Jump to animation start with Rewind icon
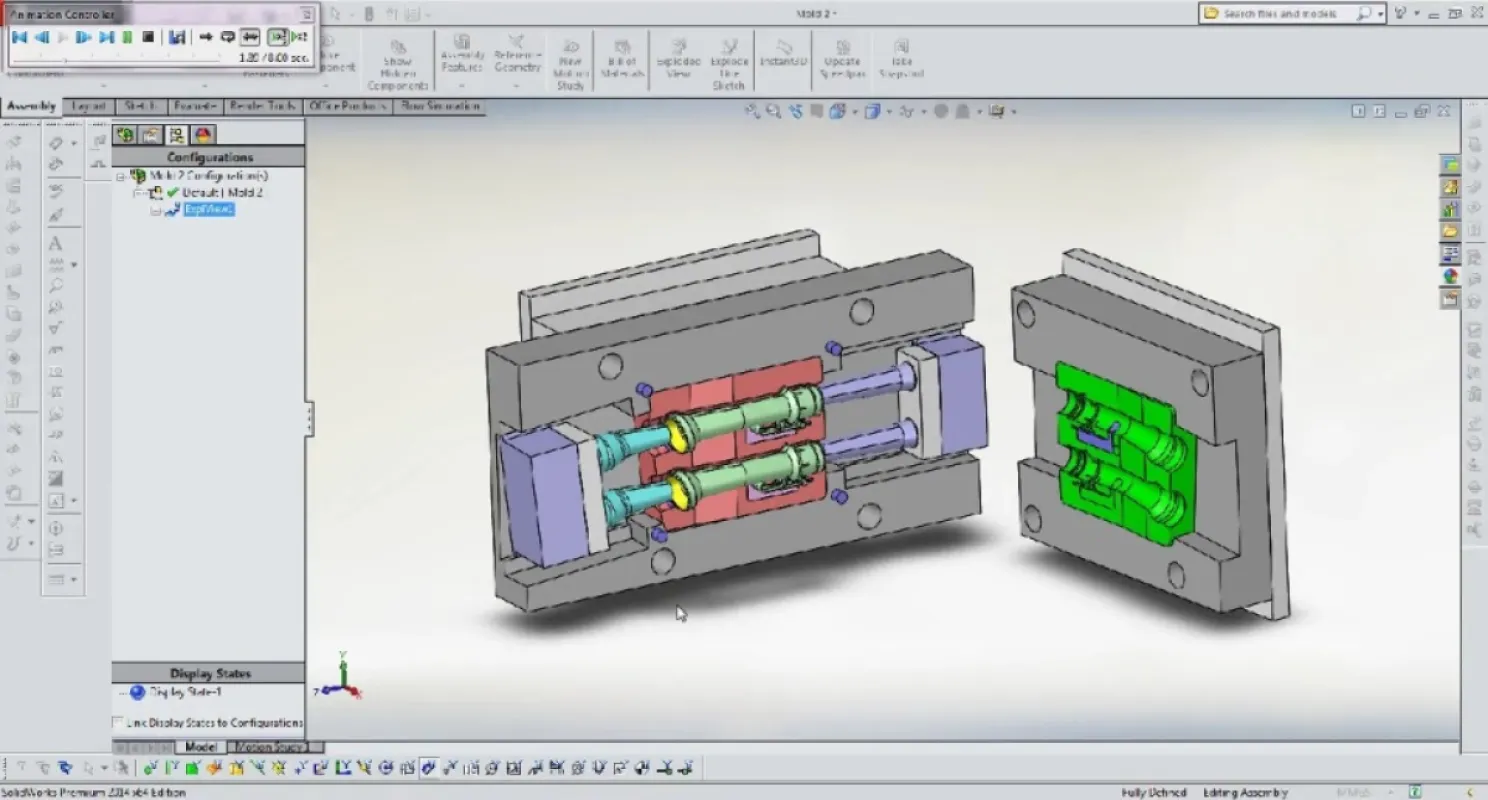1488x800 pixels. pos(19,37)
